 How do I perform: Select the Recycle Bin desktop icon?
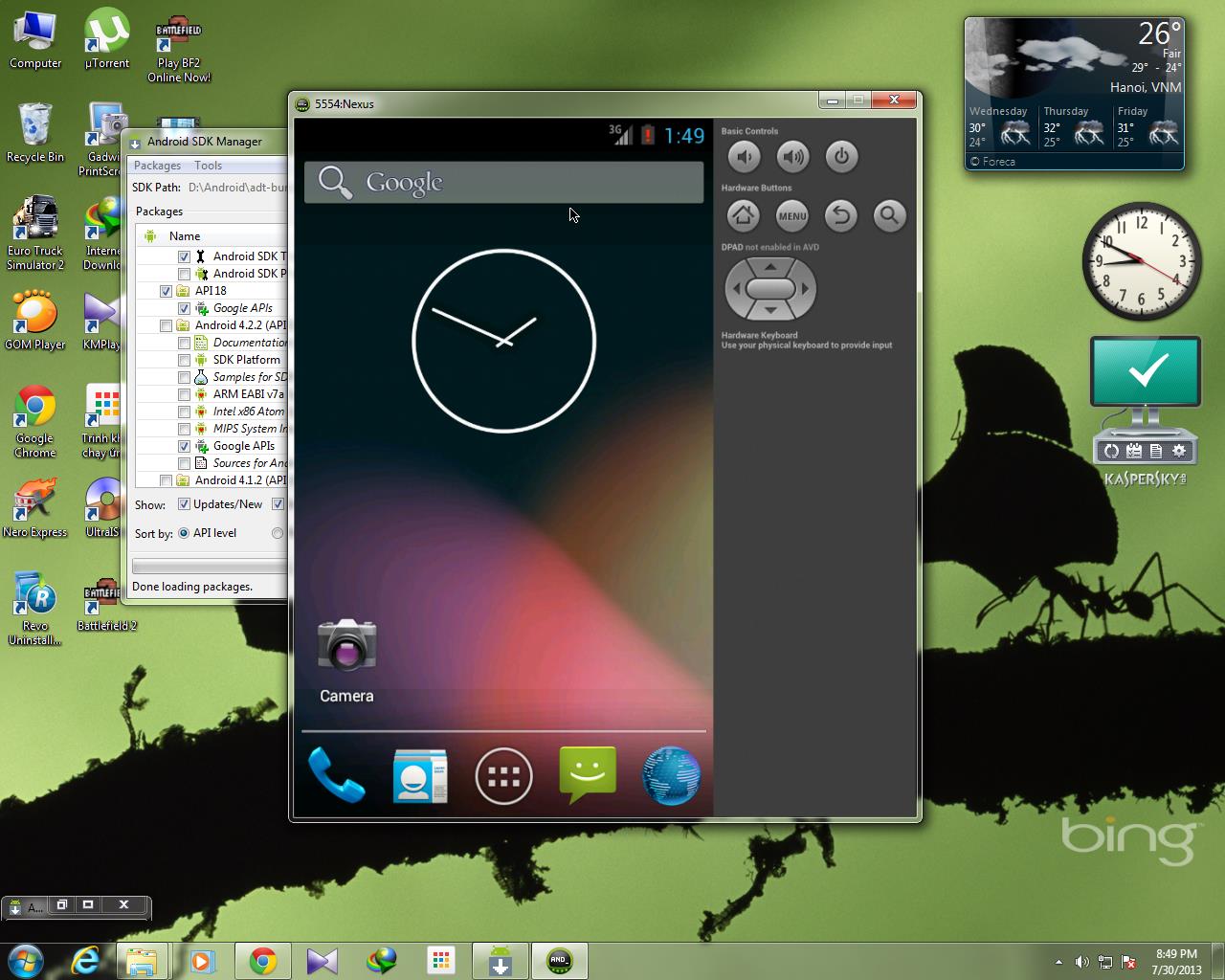click(x=35, y=133)
